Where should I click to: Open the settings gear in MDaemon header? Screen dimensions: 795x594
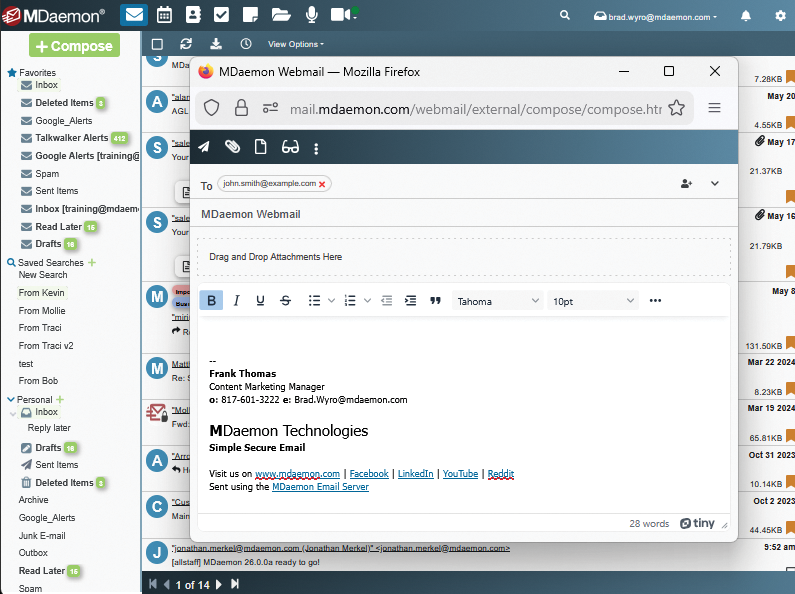point(780,16)
